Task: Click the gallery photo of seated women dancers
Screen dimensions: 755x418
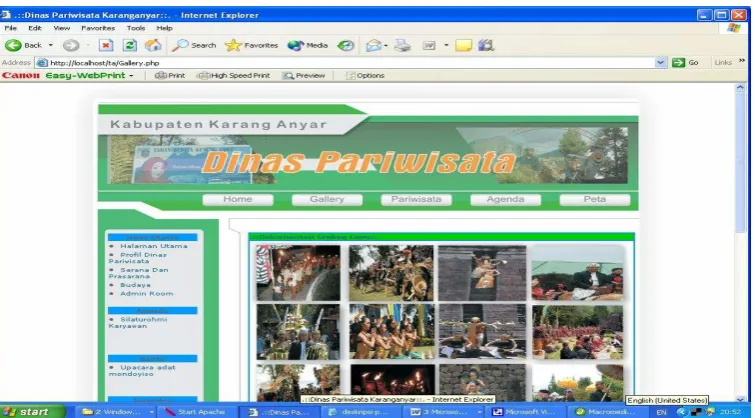Action: [391, 332]
